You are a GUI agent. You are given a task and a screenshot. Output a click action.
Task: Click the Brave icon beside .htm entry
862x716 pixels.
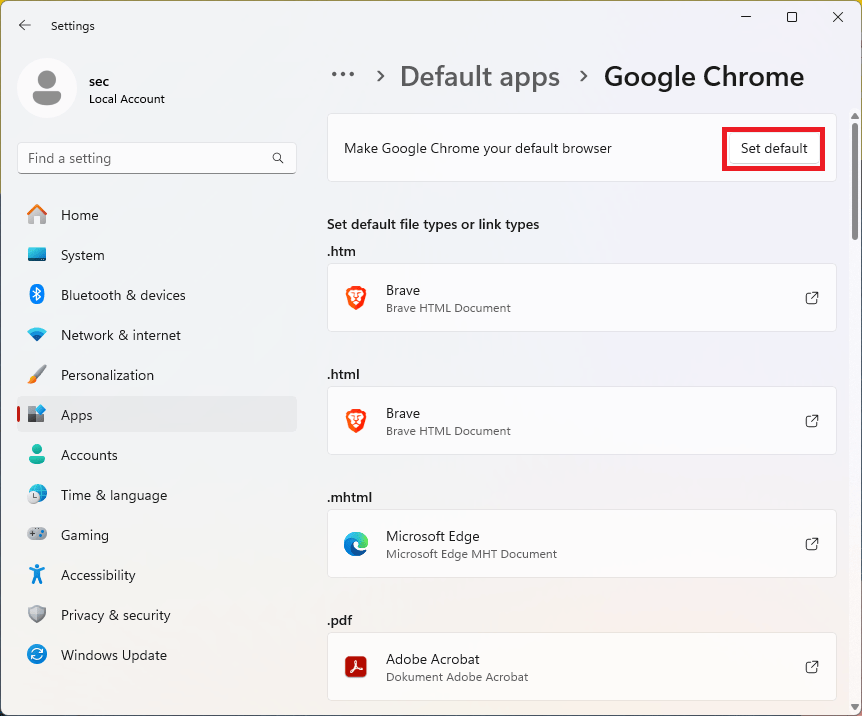pos(356,297)
